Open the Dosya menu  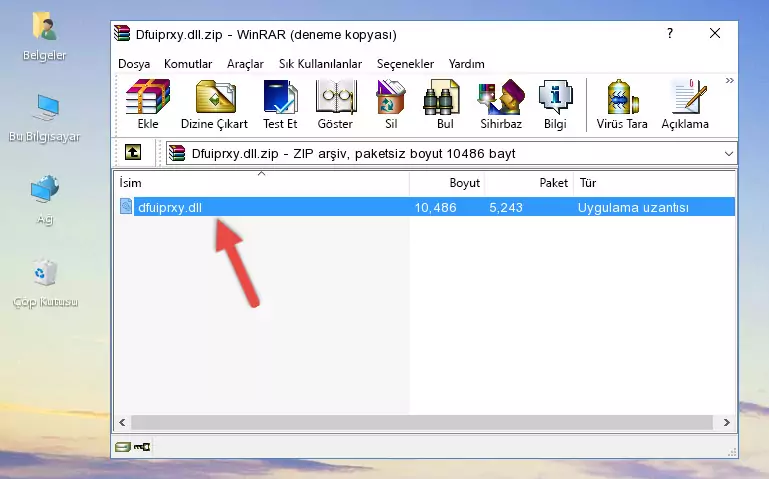click(134, 64)
